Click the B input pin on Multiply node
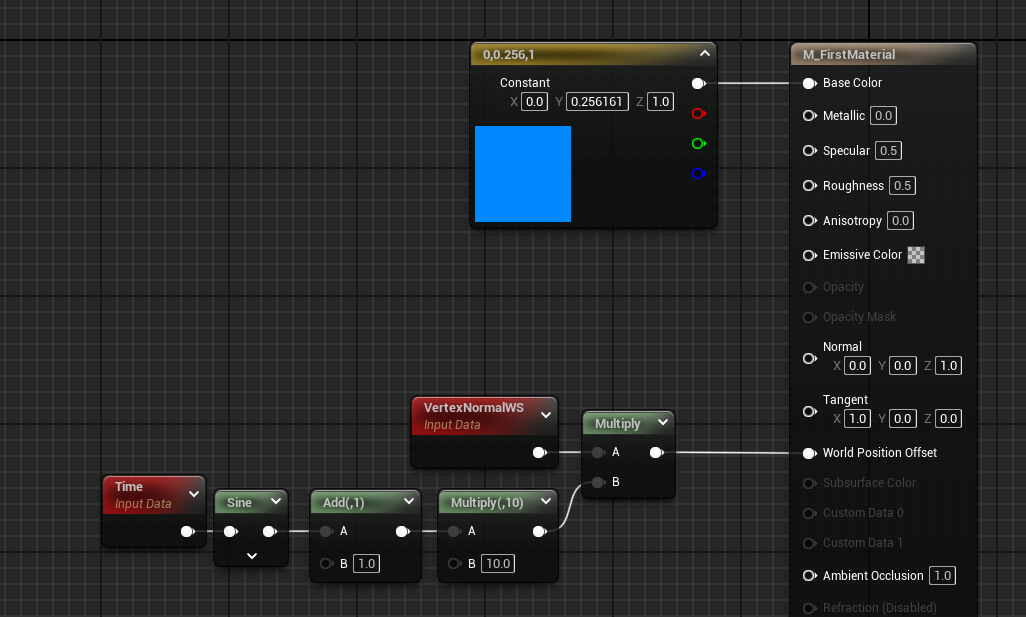Screen dimensions: 1026x617 tap(597, 482)
